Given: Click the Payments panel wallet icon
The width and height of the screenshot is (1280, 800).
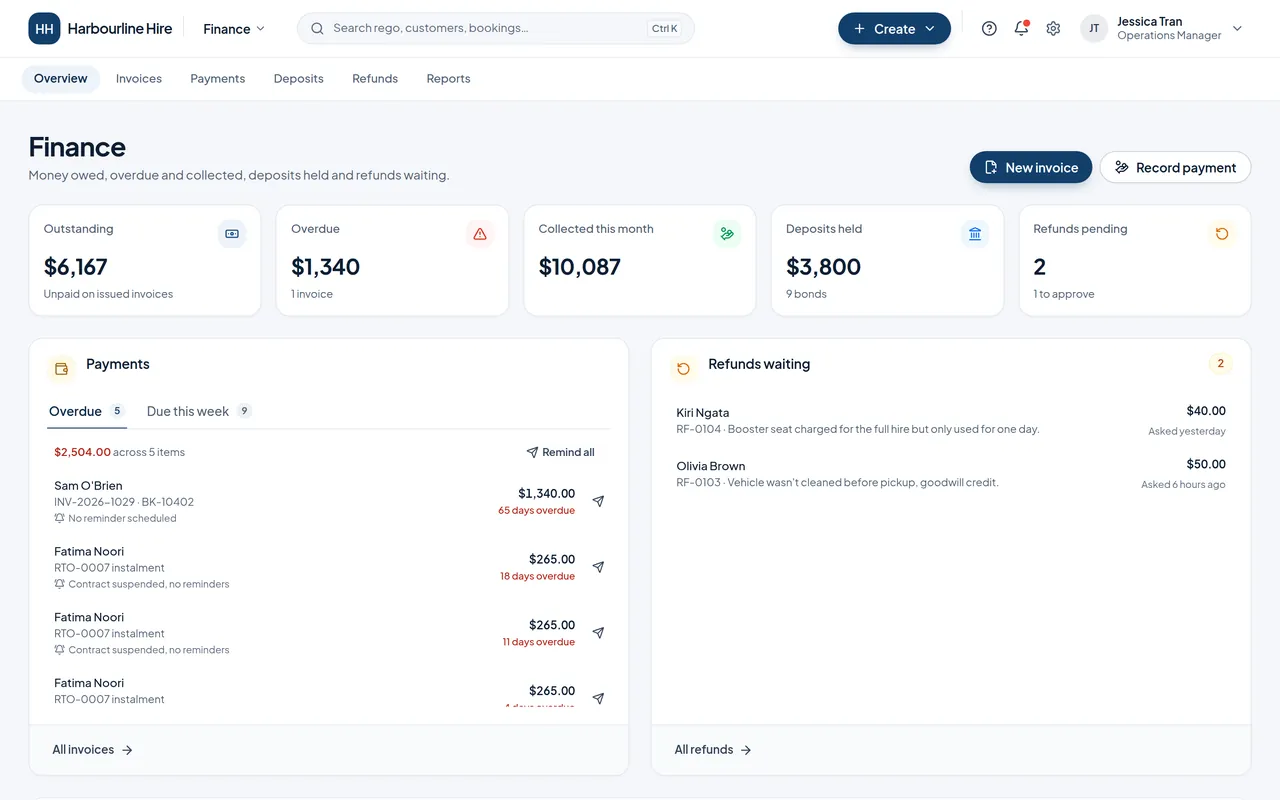Looking at the screenshot, I should [x=61, y=369].
